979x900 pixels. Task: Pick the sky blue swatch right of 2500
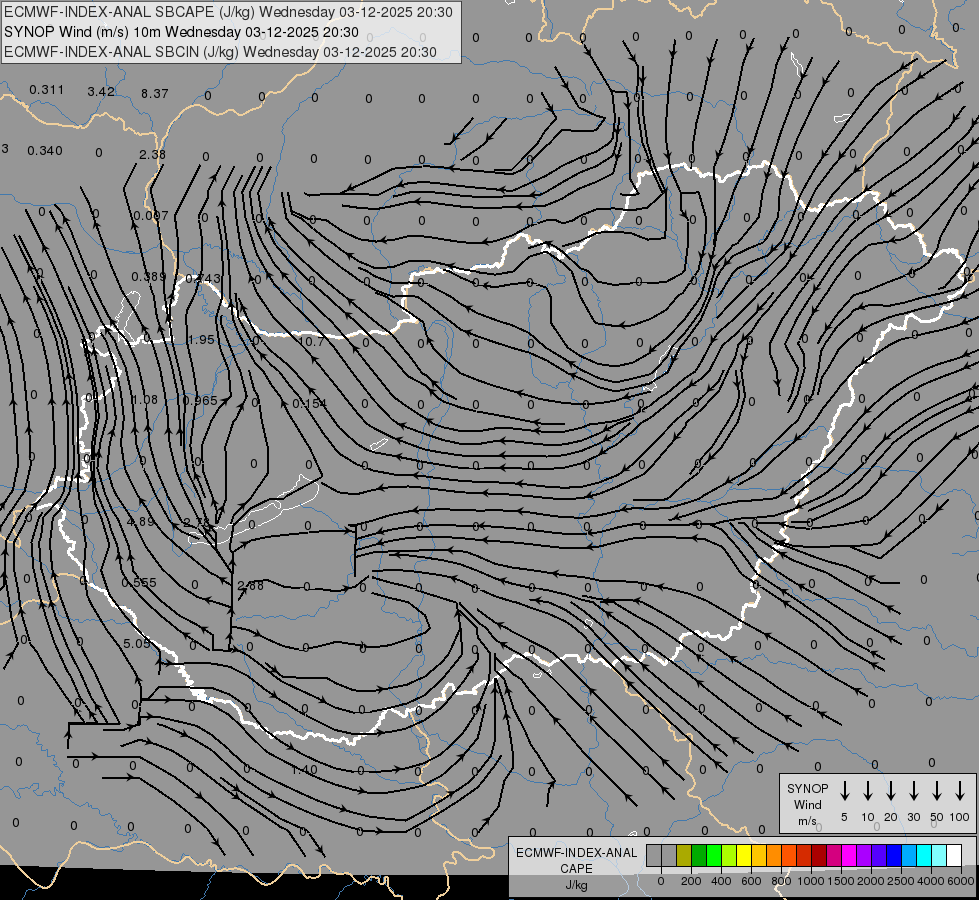(909, 855)
